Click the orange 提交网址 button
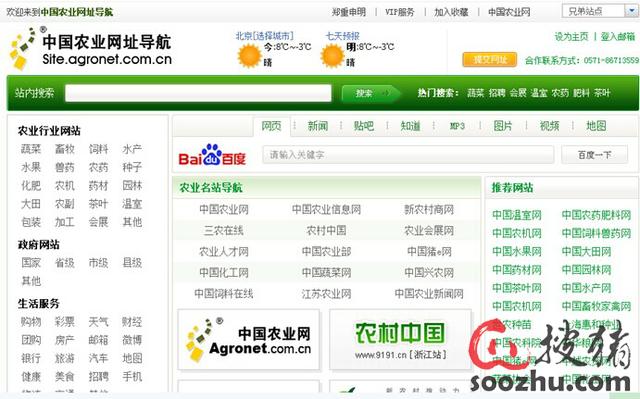 [x=490, y=60]
